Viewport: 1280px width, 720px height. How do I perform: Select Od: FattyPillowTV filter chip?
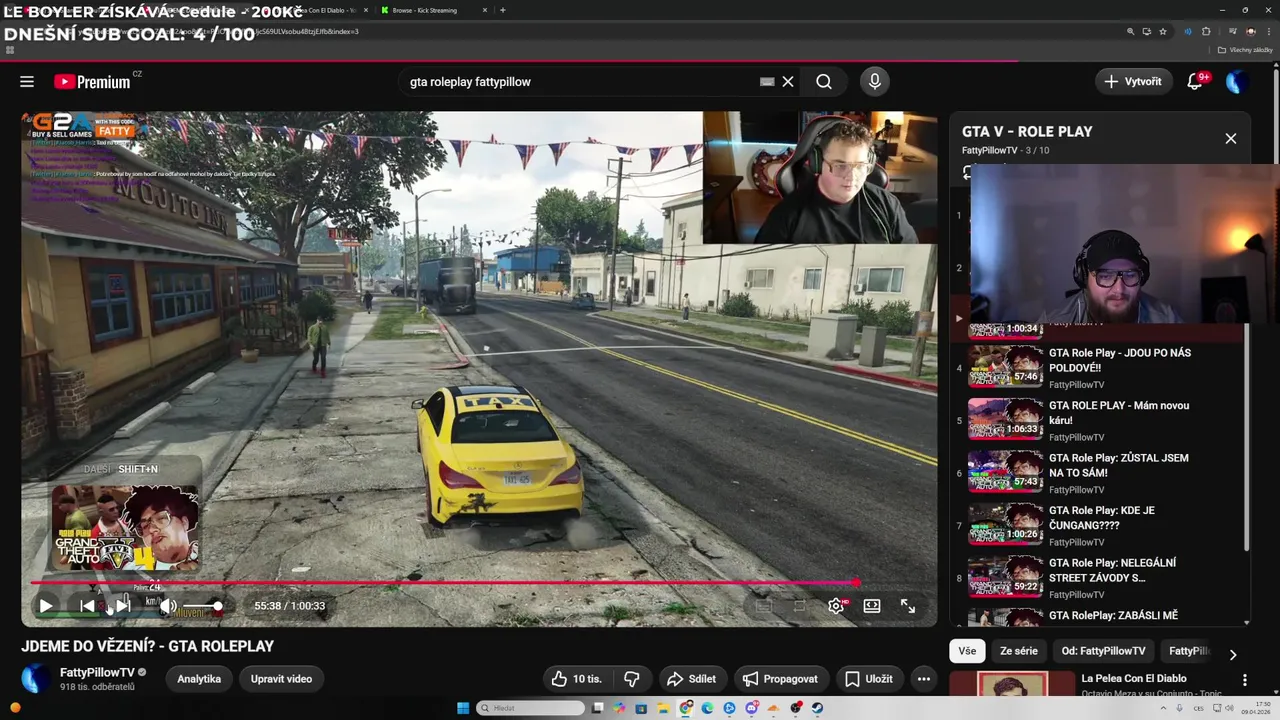tap(1104, 651)
